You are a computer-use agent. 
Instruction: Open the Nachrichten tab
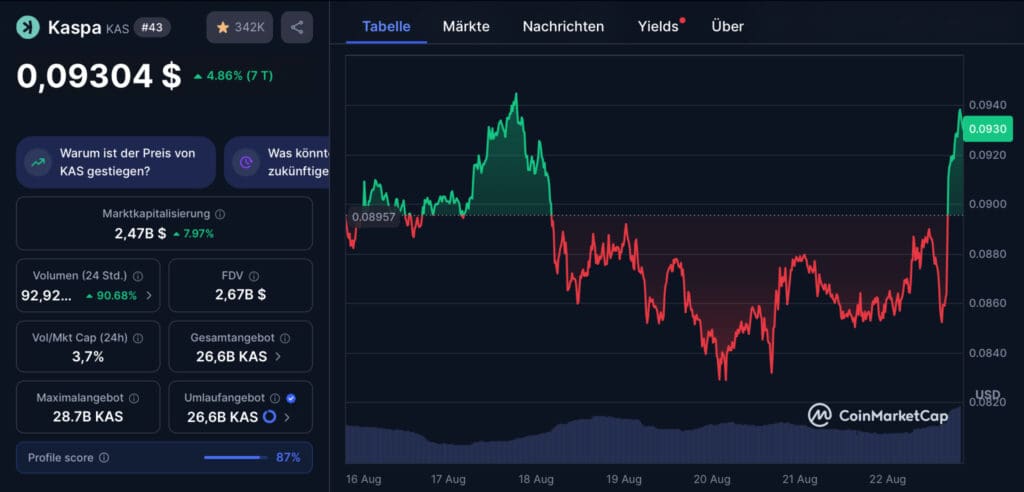coord(563,26)
